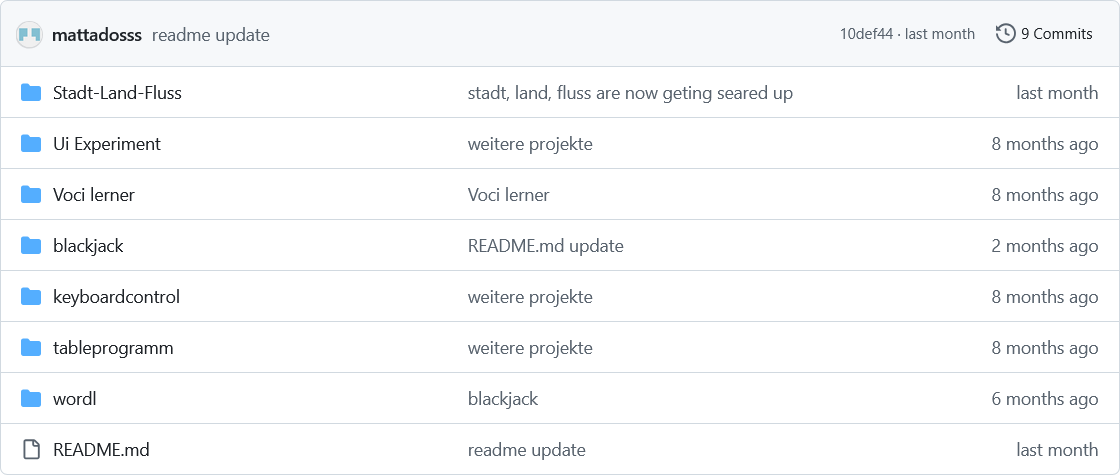Click the tableprogramm folder icon
Screen dimensions: 1120x475
point(31,348)
